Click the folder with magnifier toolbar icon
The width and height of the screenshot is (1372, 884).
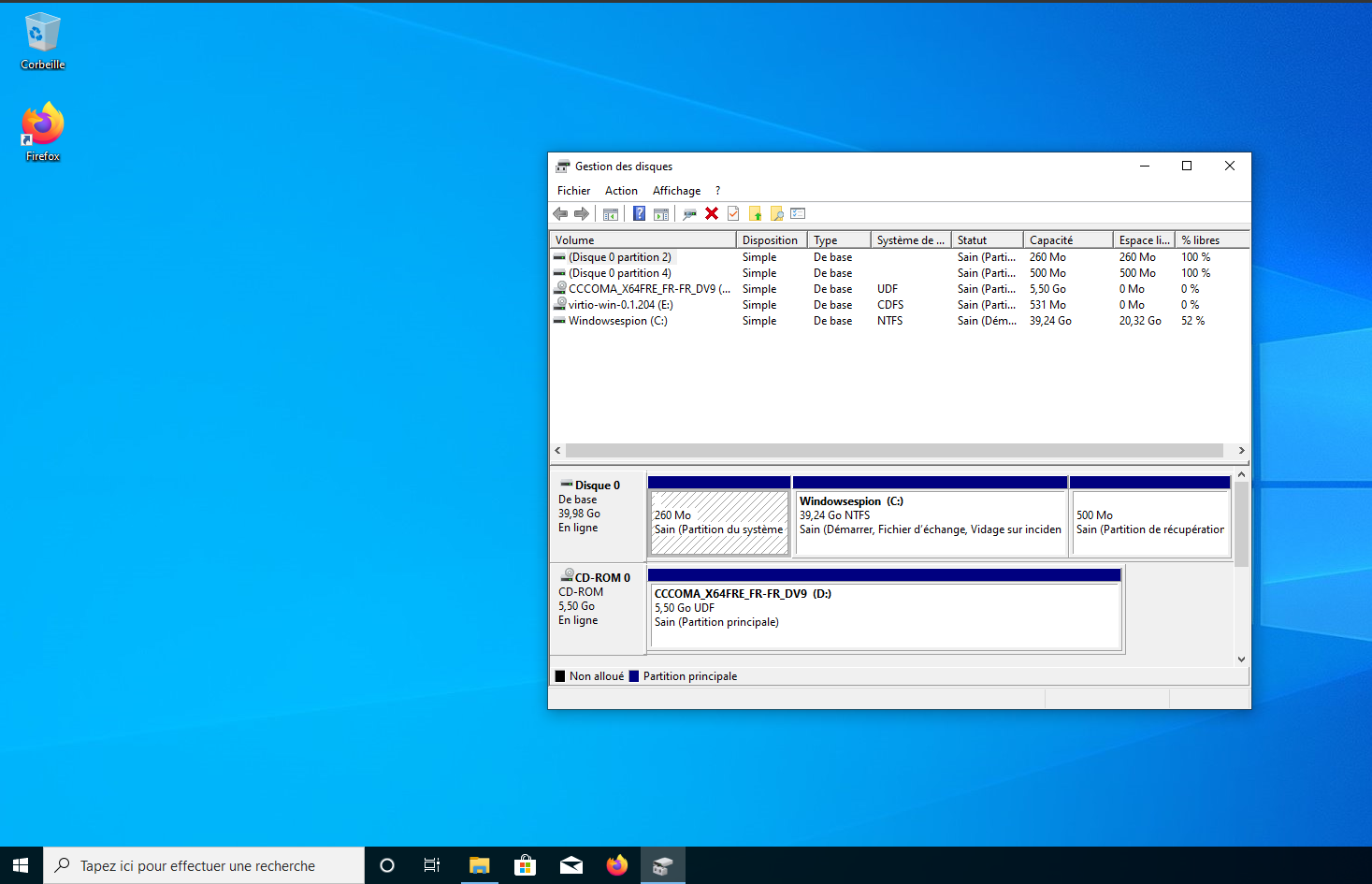pyautogui.click(x=777, y=213)
